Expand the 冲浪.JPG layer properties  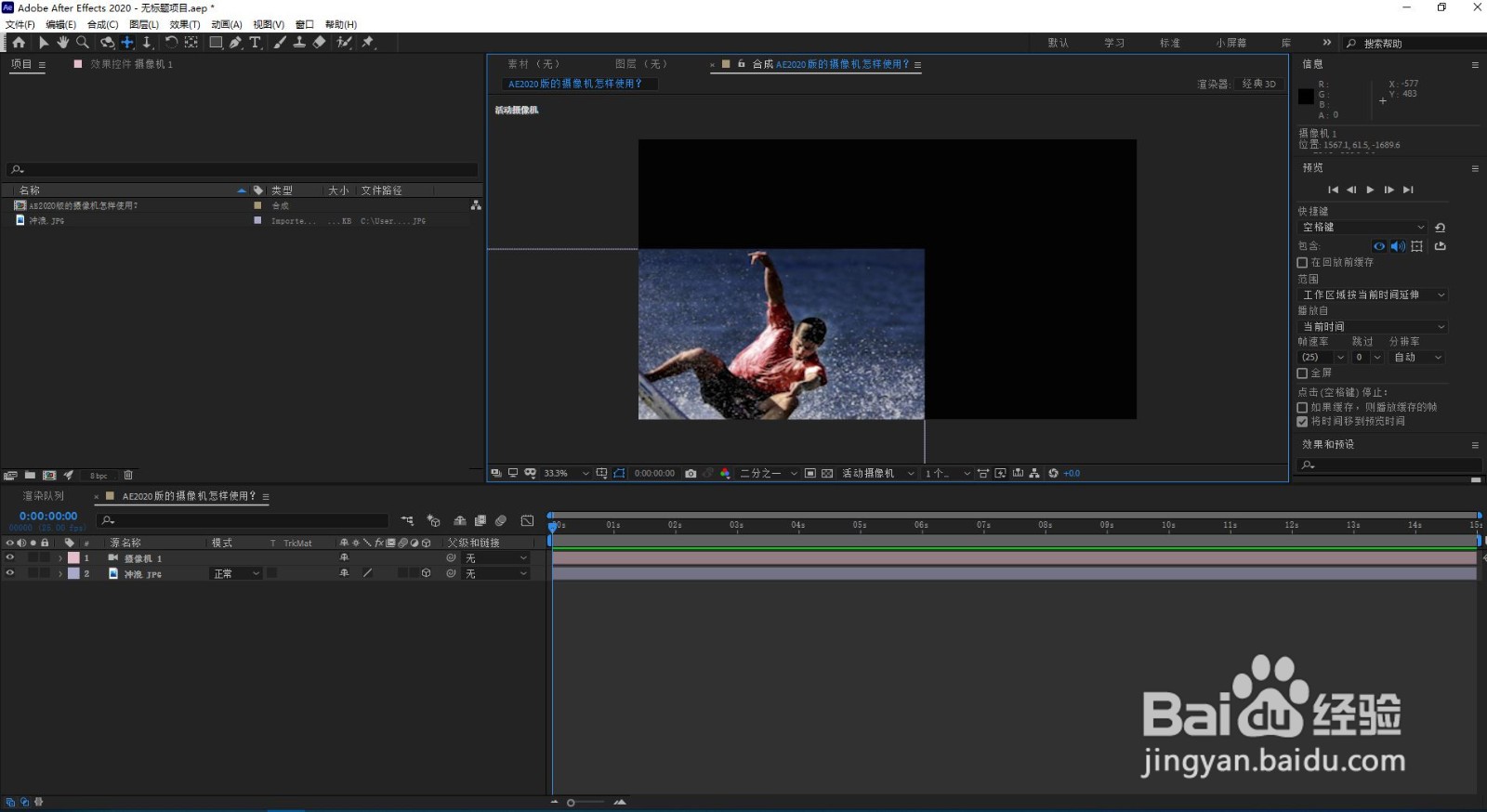(x=60, y=574)
